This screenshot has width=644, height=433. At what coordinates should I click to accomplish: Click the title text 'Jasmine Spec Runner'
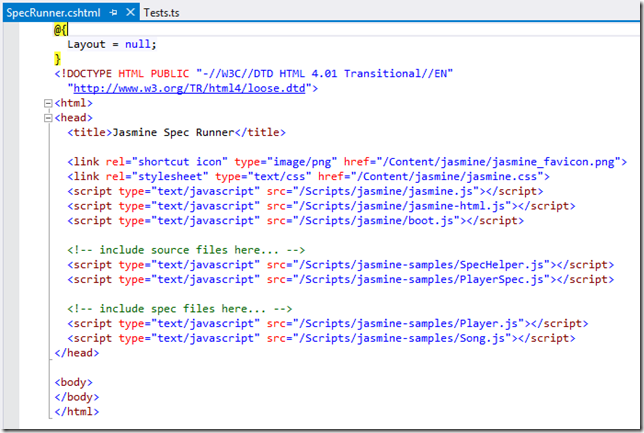[x=173, y=132]
